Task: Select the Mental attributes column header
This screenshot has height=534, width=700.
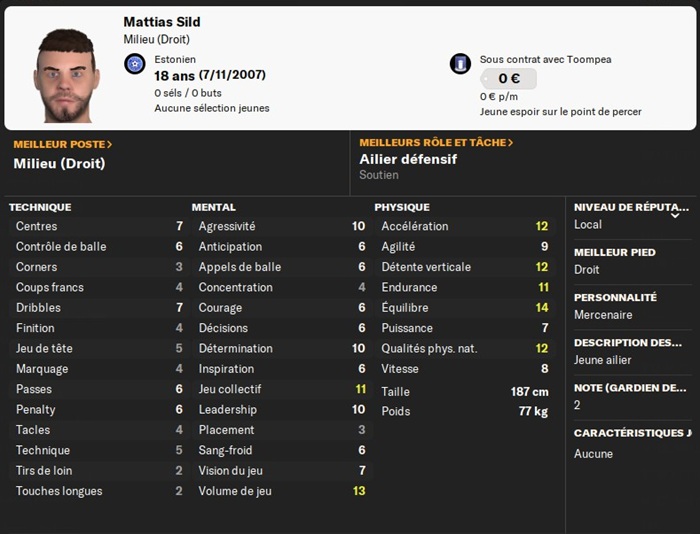Action: tap(213, 207)
